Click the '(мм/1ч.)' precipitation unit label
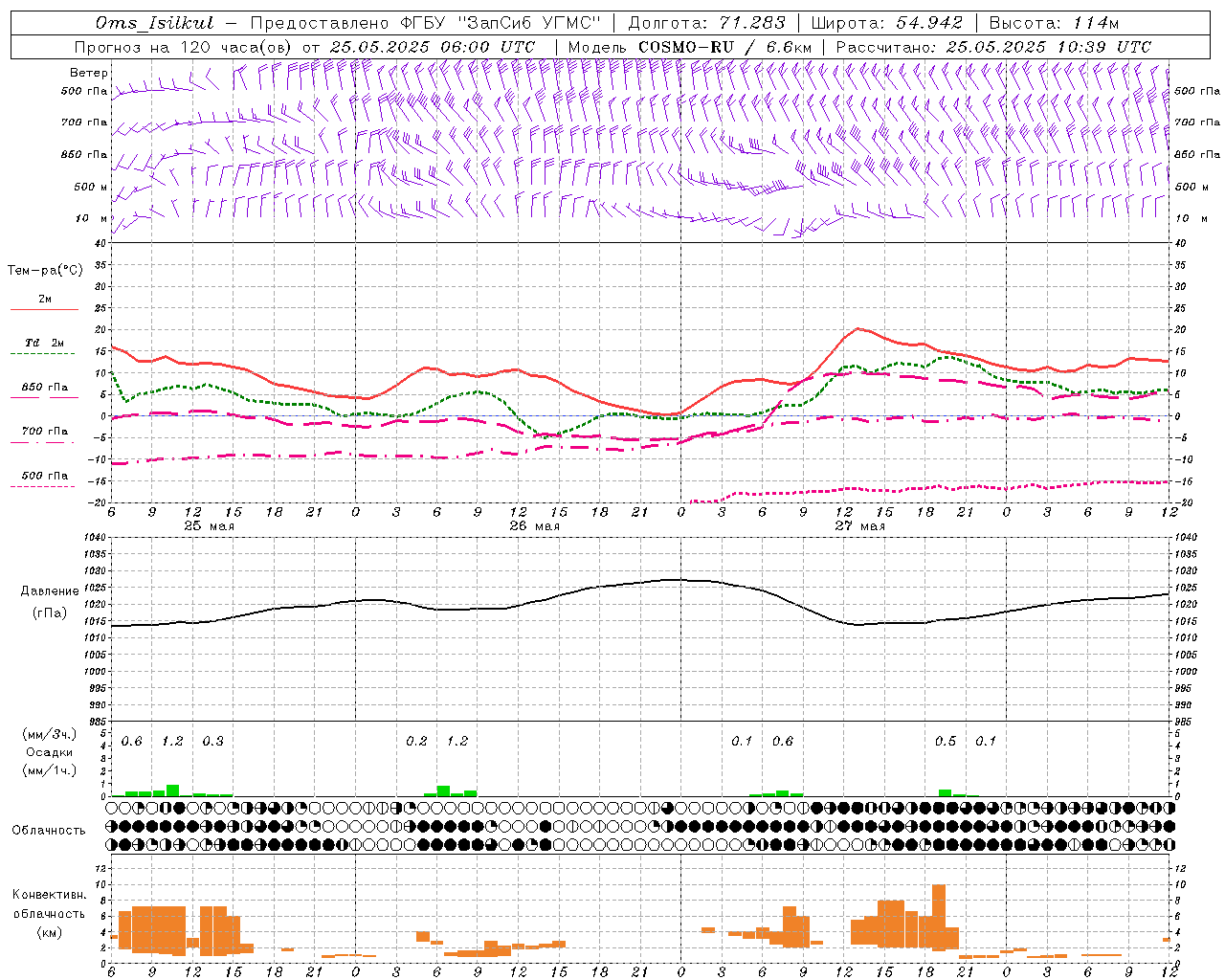 tap(49, 770)
